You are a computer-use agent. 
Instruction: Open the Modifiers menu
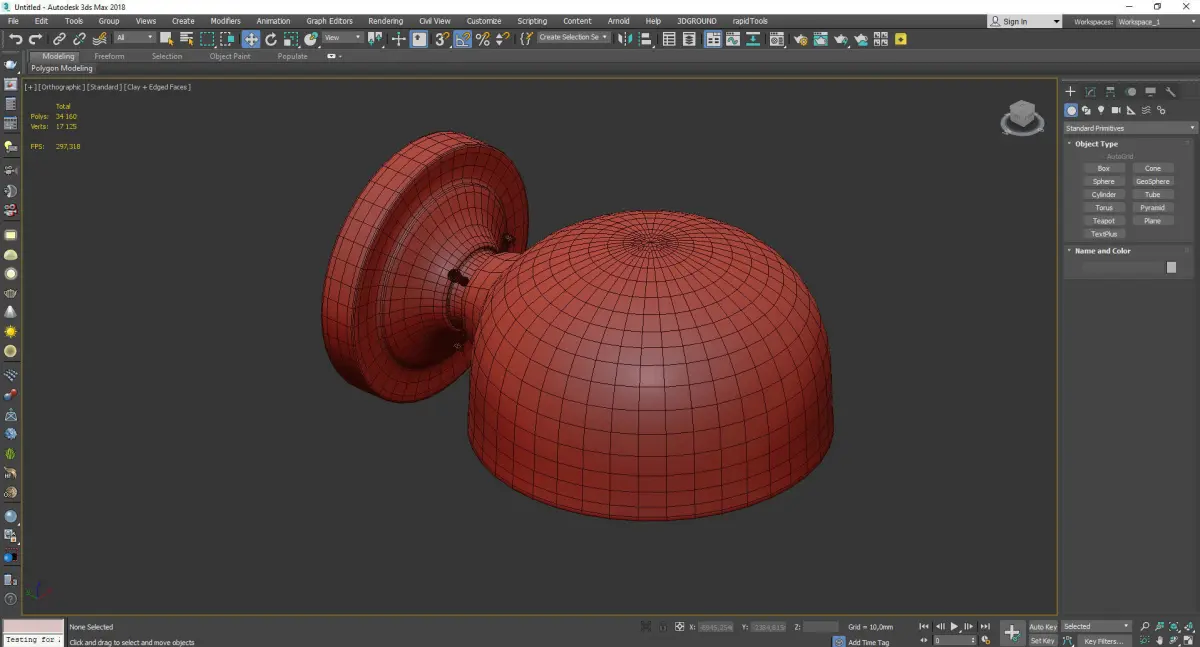(x=225, y=21)
